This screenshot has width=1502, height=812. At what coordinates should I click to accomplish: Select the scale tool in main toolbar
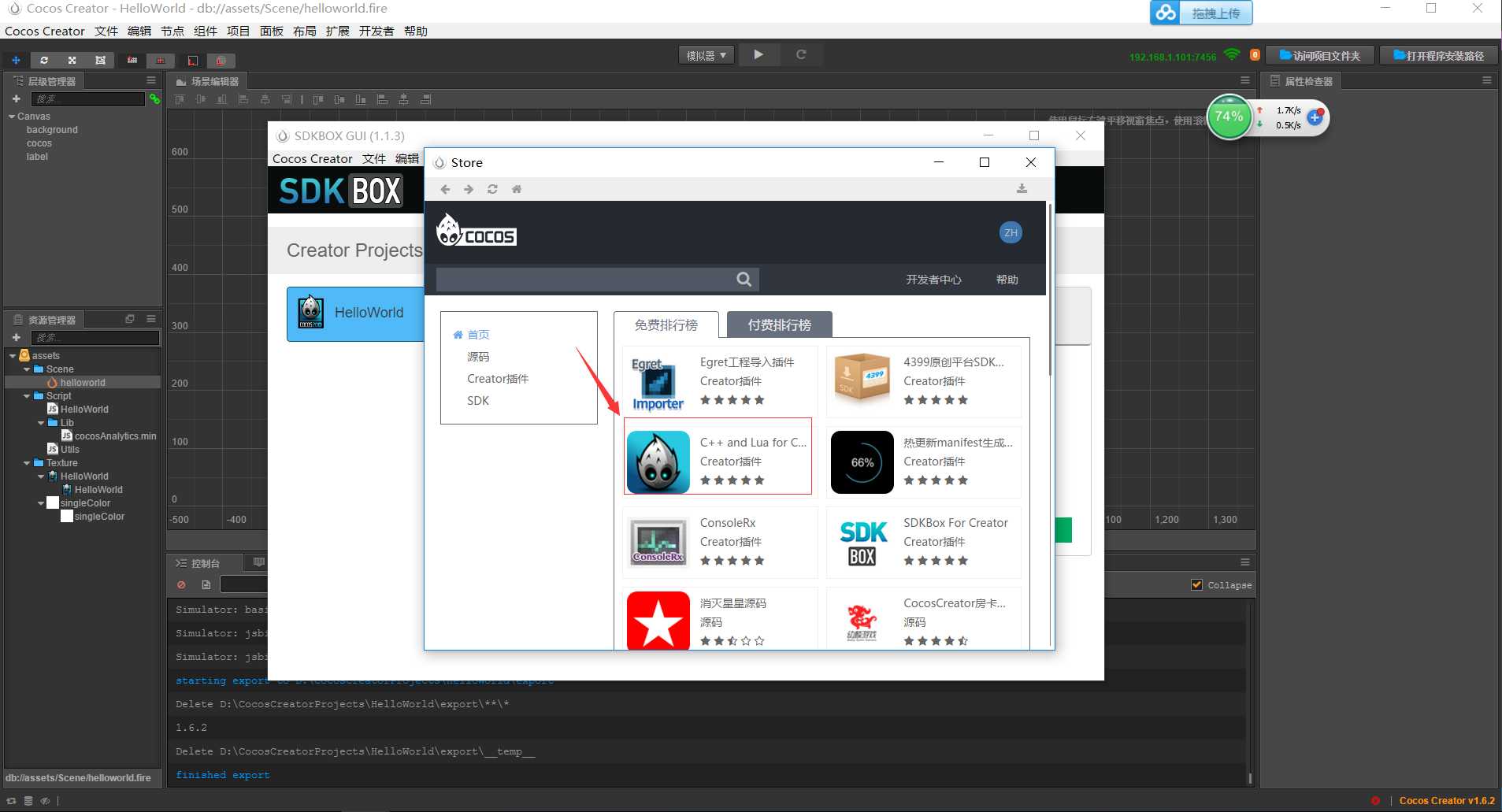coord(72,60)
